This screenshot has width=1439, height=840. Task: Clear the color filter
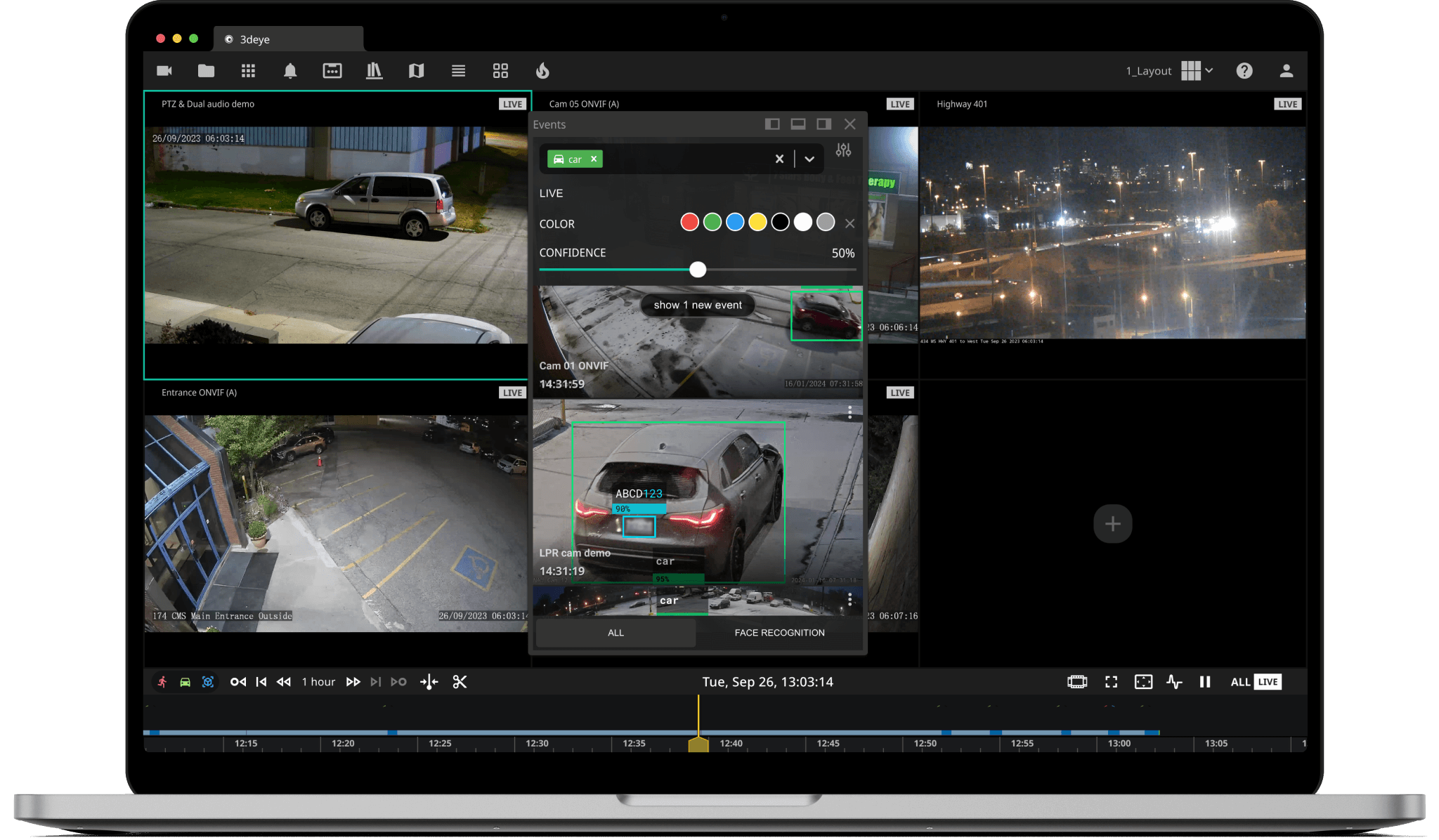(x=850, y=223)
